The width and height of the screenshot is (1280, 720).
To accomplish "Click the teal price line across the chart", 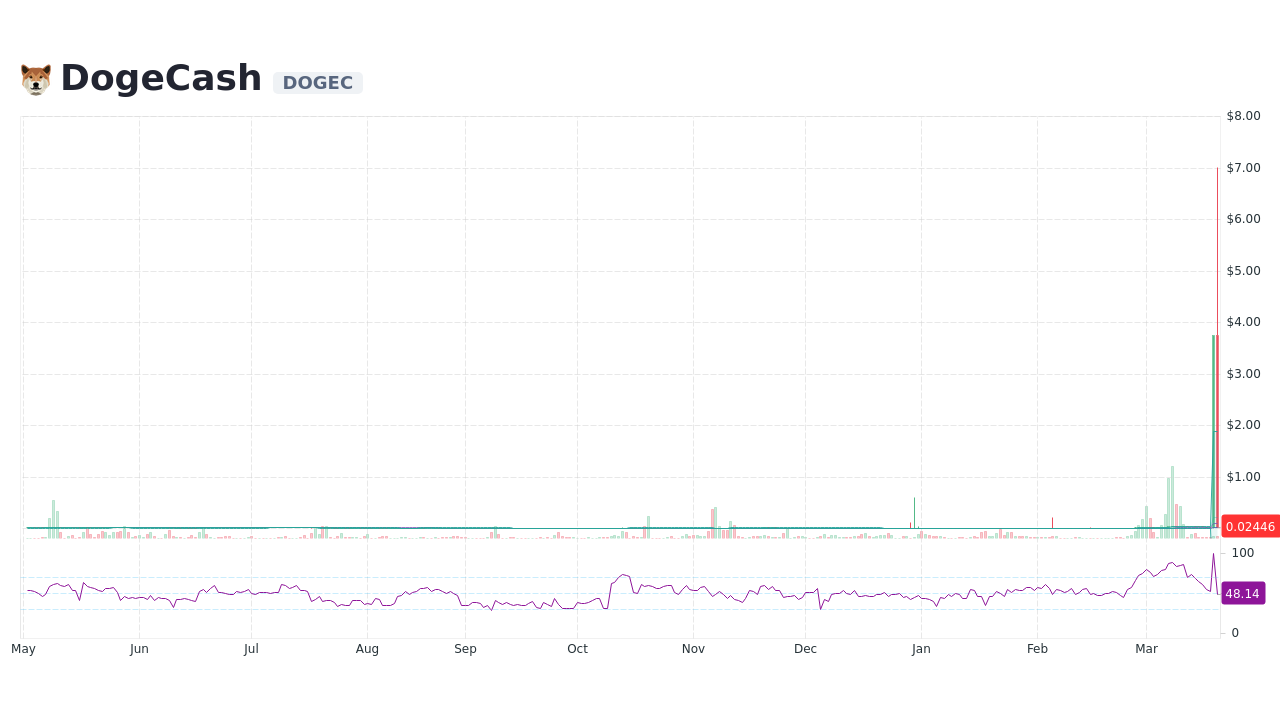I will tap(600, 527).
